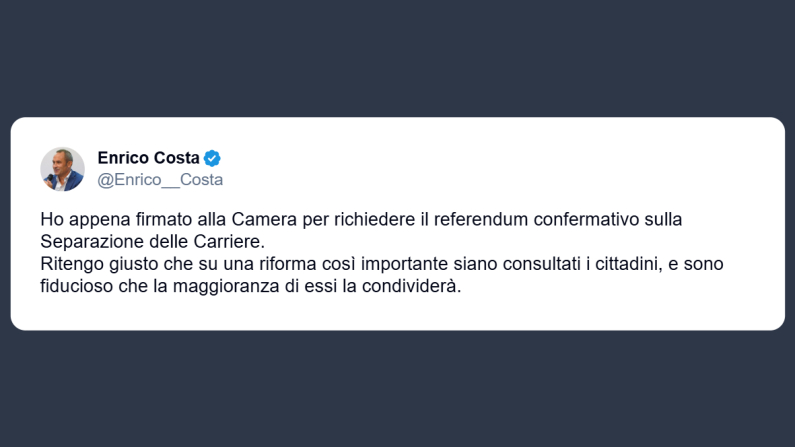795x447 pixels.
Task: Click the @Enrico__Costa handle
Action: tap(160, 180)
